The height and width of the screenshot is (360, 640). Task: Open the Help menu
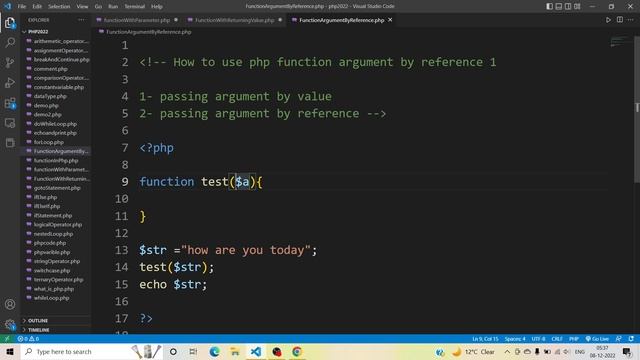[x=157, y=7]
